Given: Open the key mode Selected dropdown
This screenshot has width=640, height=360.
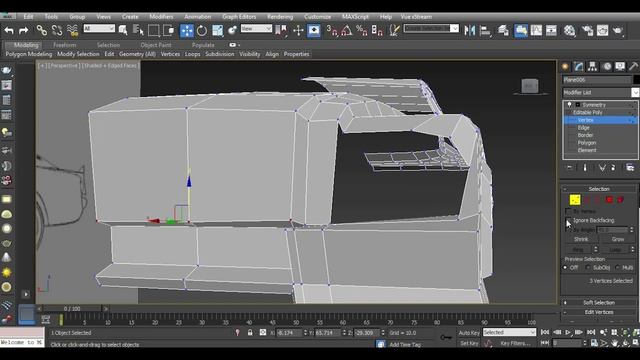Looking at the screenshot, I should click(509, 333).
